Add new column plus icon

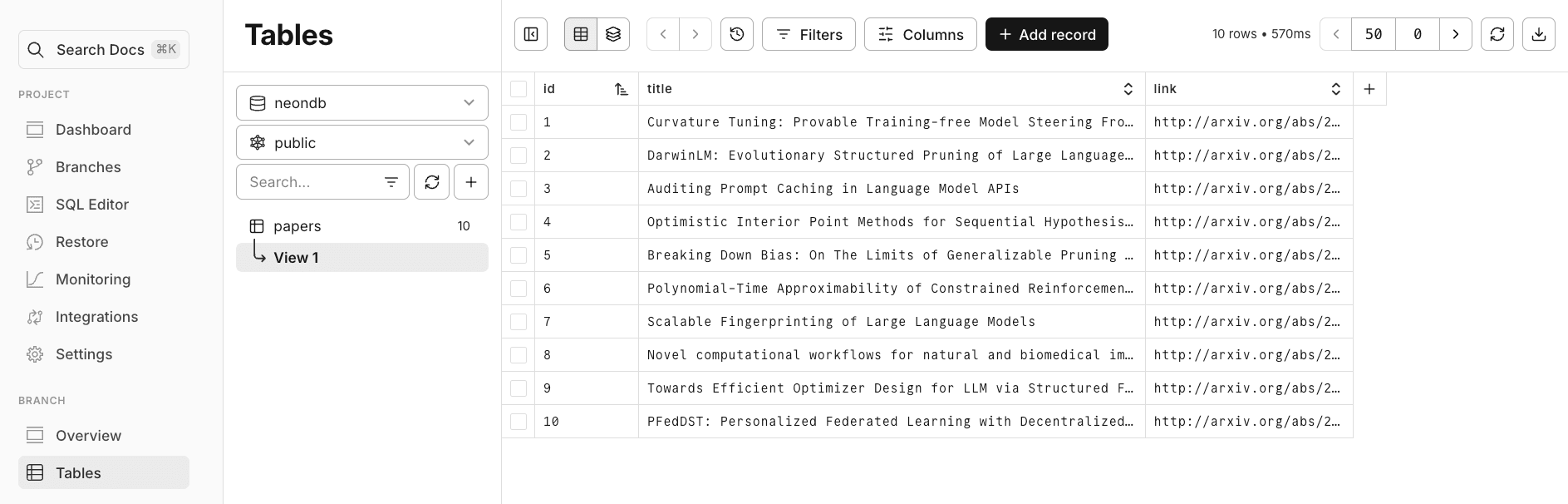(x=1369, y=89)
